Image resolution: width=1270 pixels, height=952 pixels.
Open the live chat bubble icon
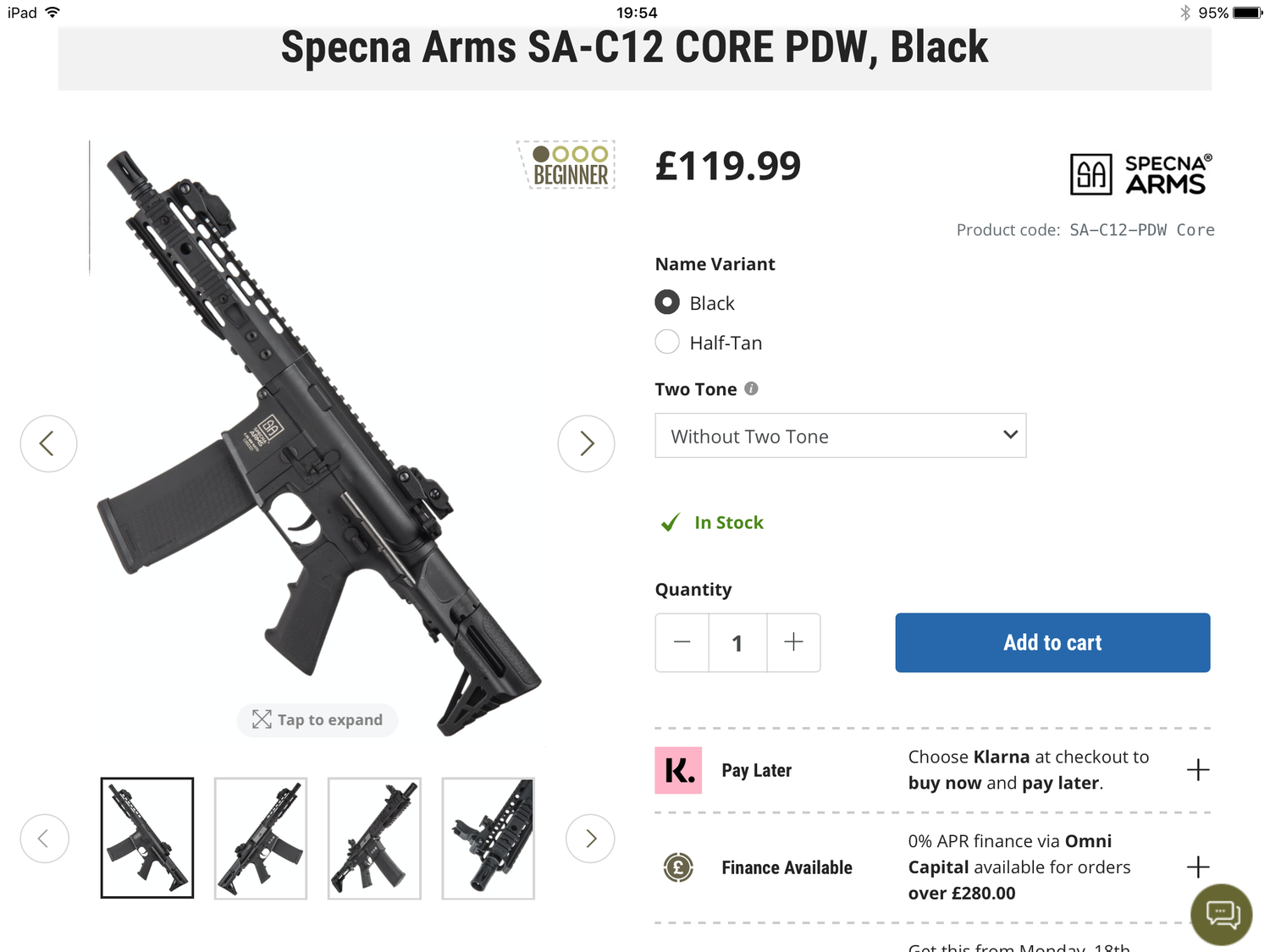pos(1221,915)
